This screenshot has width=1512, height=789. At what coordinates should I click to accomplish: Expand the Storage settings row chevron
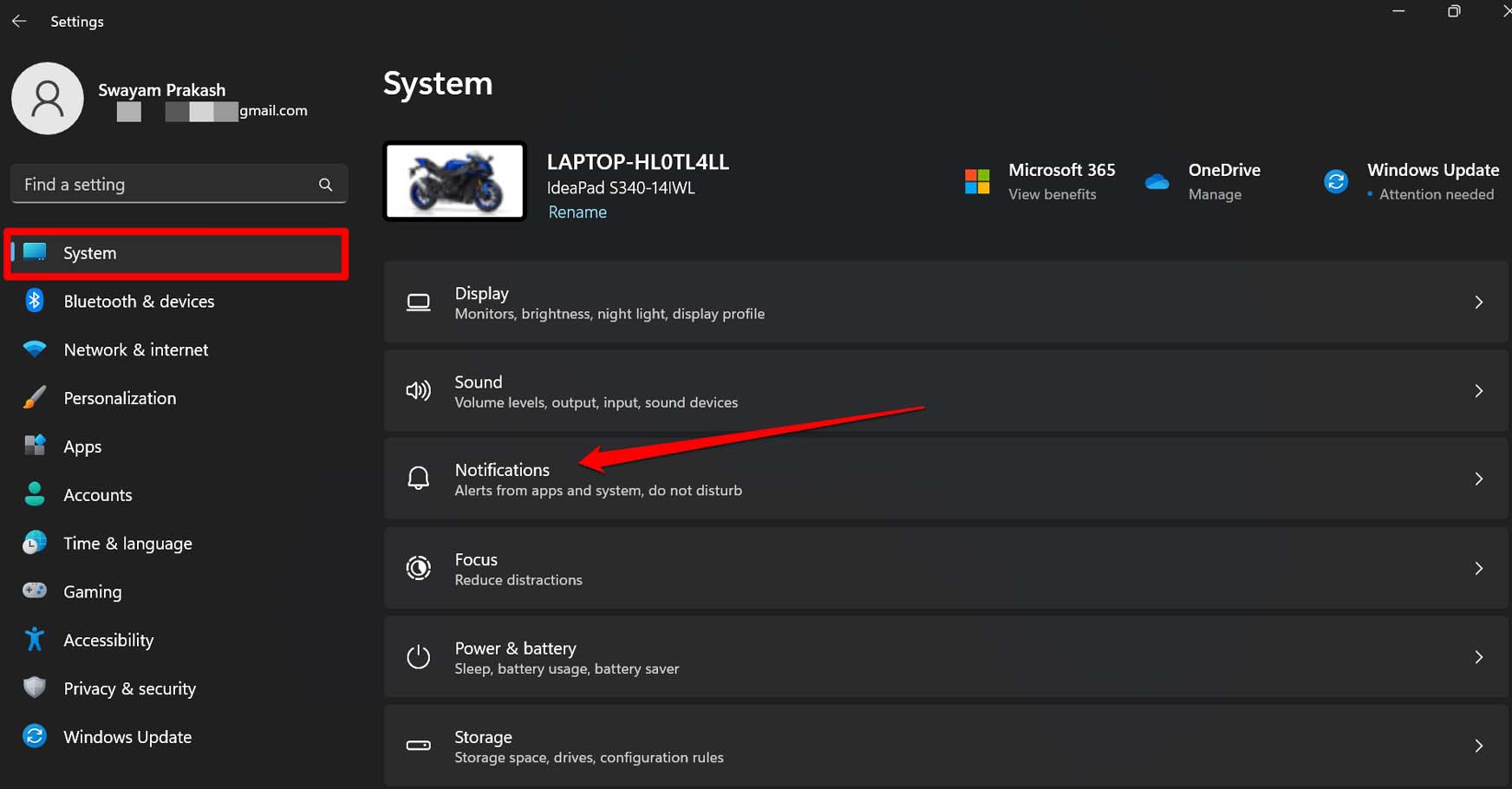point(1478,746)
